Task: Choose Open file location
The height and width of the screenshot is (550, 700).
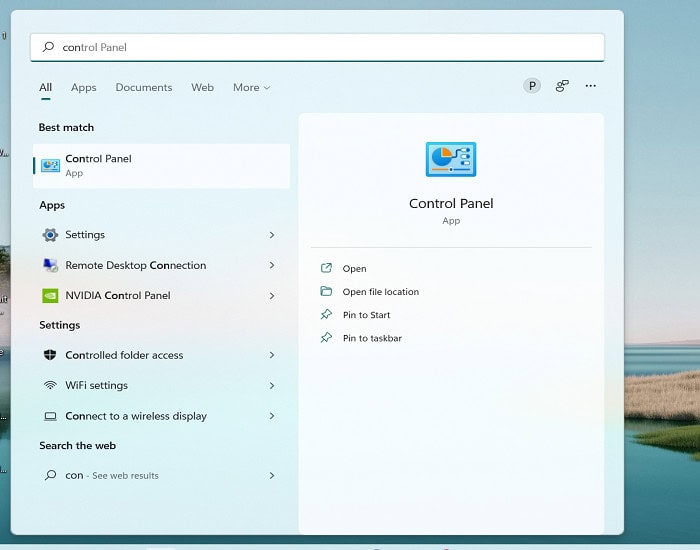Action: [x=381, y=292]
